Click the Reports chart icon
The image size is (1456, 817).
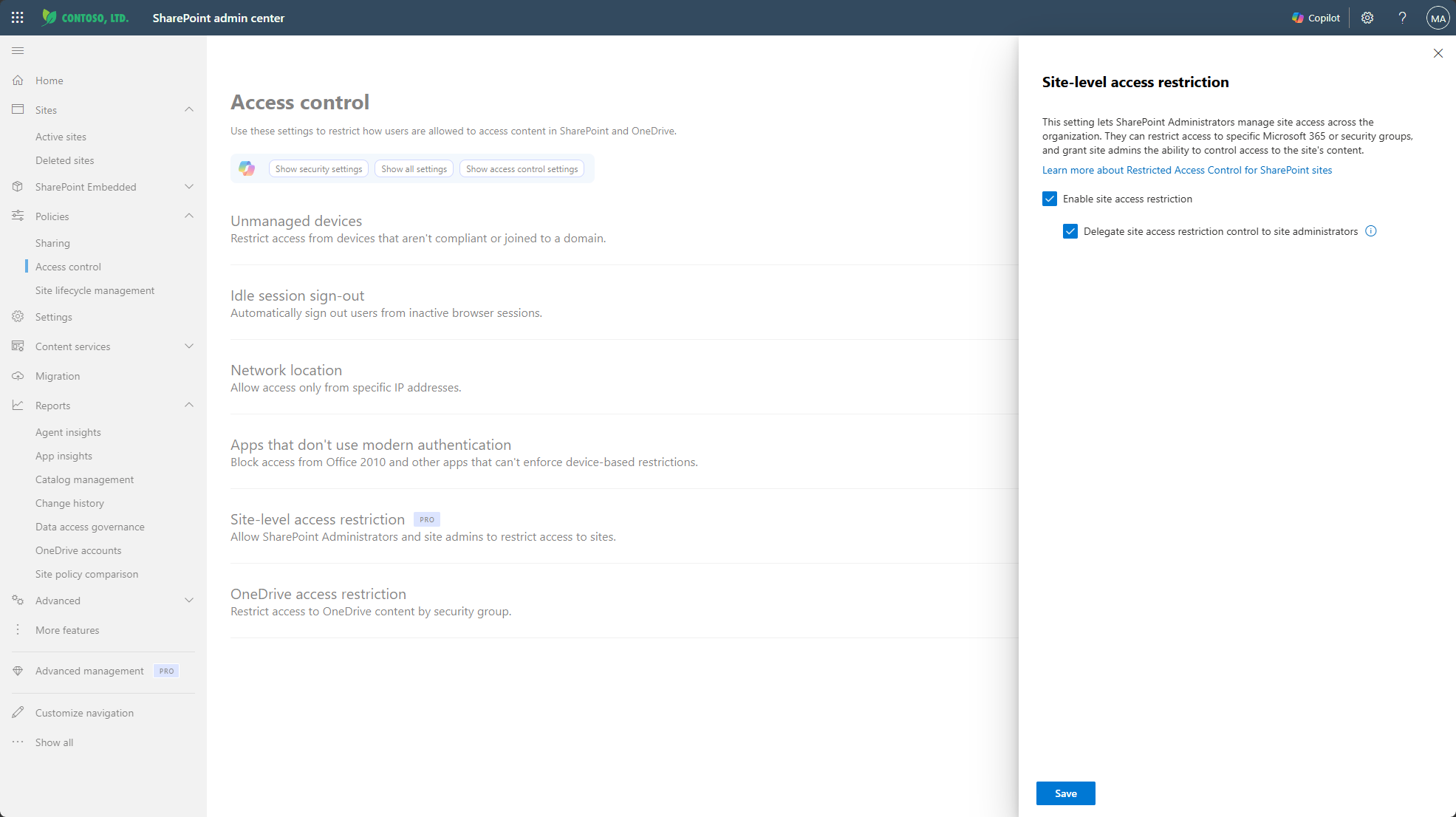pos(18,406)
